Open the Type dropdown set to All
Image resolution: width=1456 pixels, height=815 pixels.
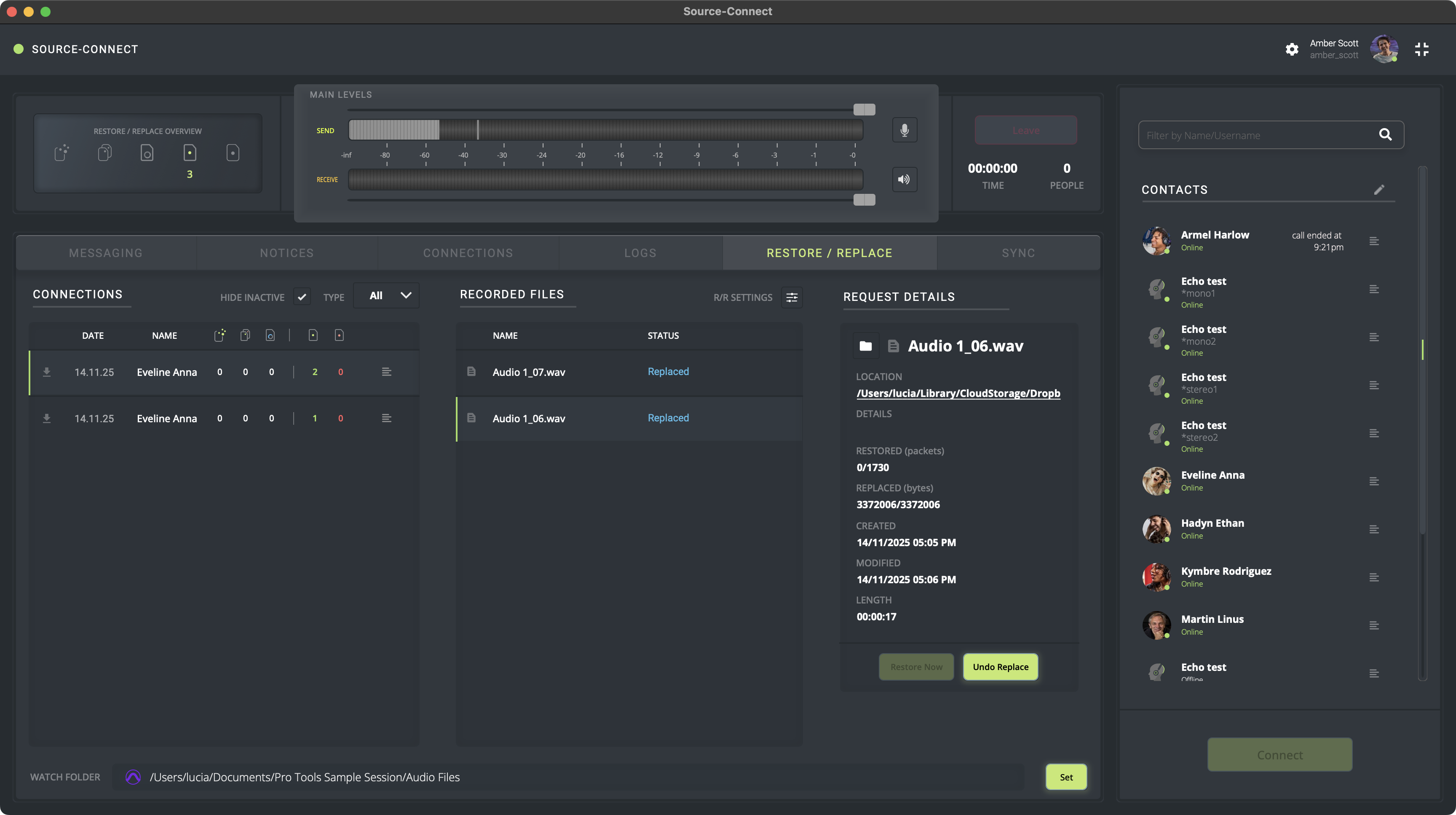point(387,295)
